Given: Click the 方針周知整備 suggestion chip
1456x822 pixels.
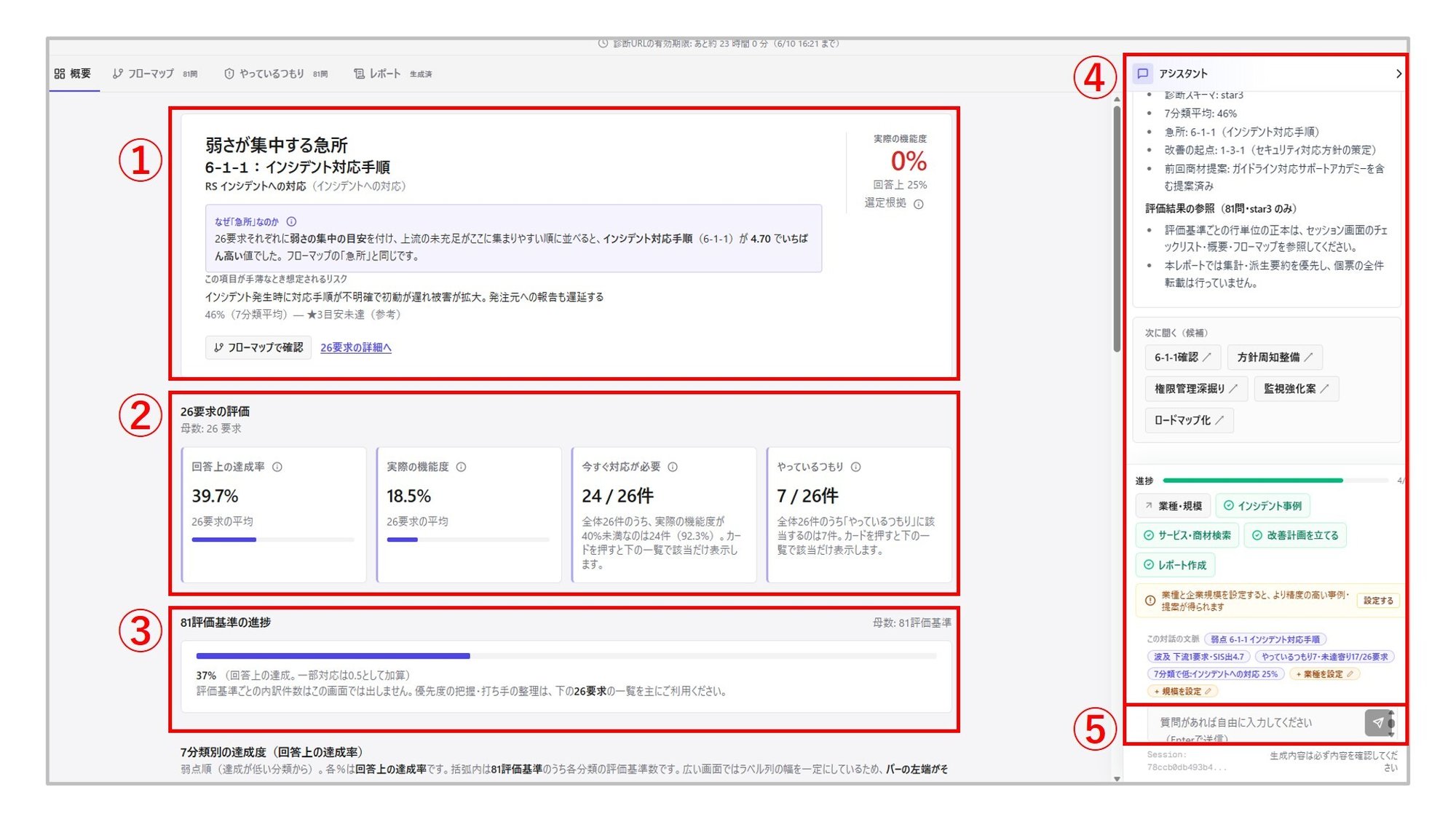Looking at the screenshot, I should (1275, 357).
